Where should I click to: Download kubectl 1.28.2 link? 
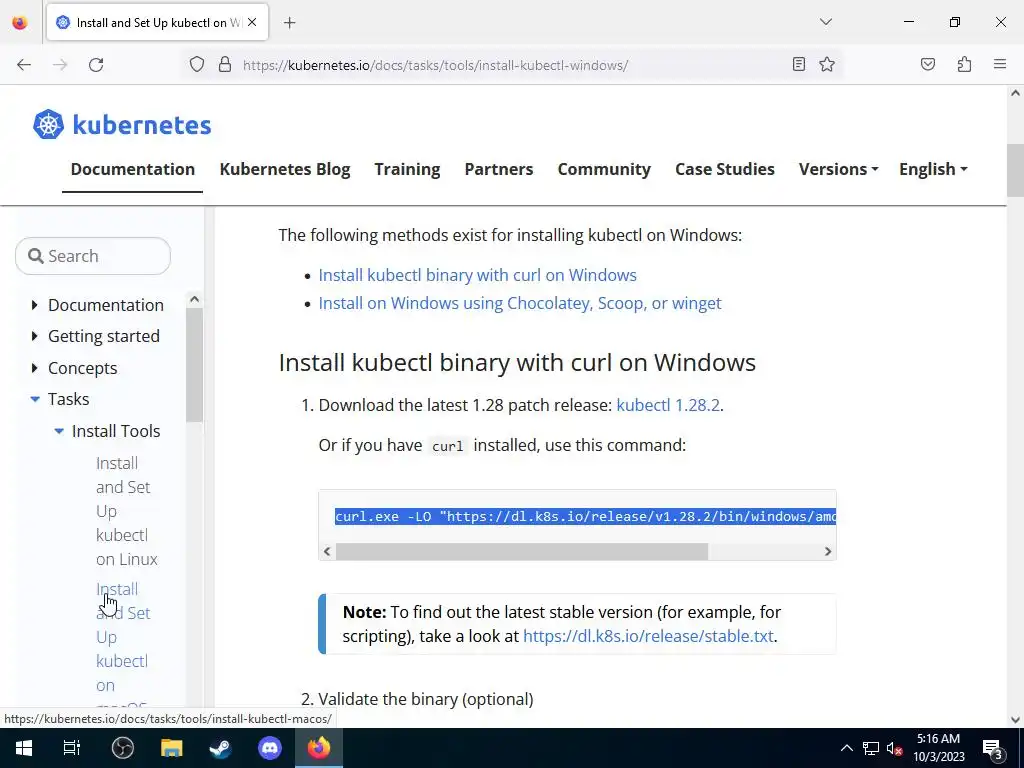point(667,405)
